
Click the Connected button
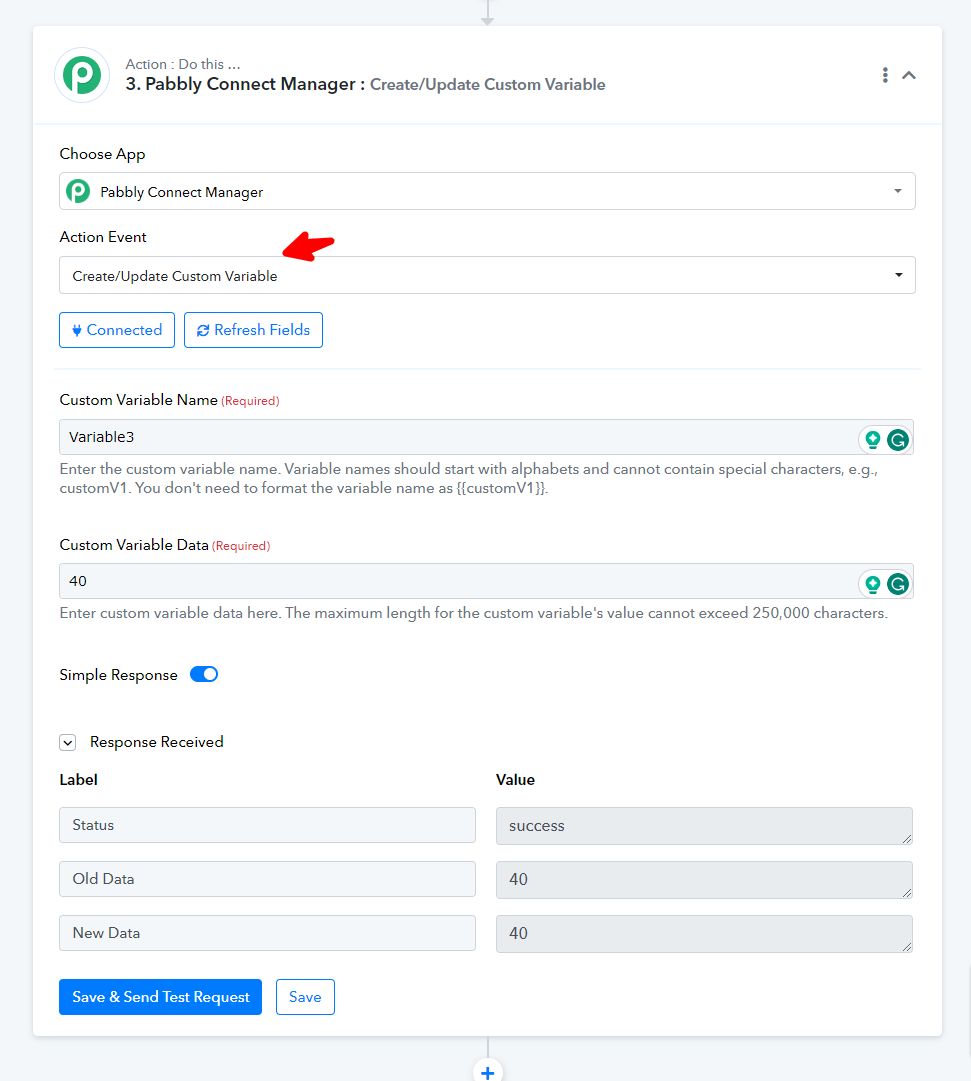[x=117, y=330]
